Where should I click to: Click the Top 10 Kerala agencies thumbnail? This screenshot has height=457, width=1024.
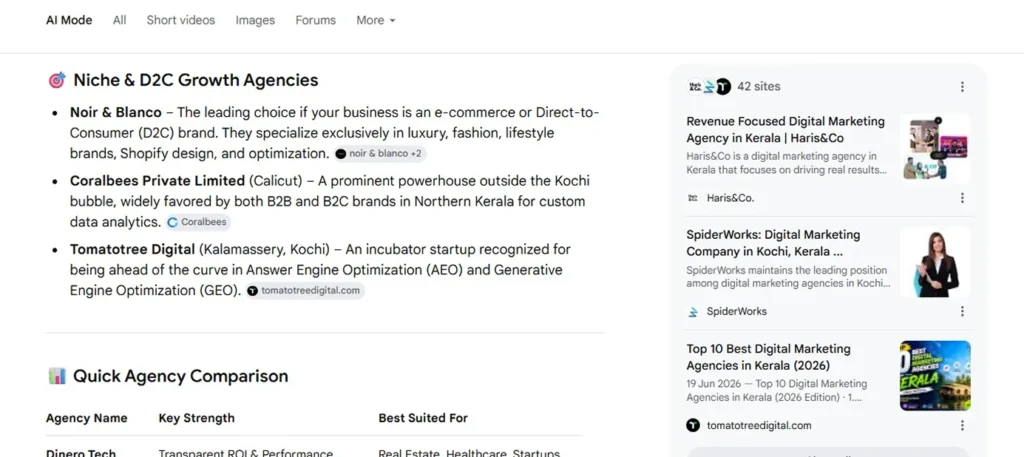(x=935, y=375)
